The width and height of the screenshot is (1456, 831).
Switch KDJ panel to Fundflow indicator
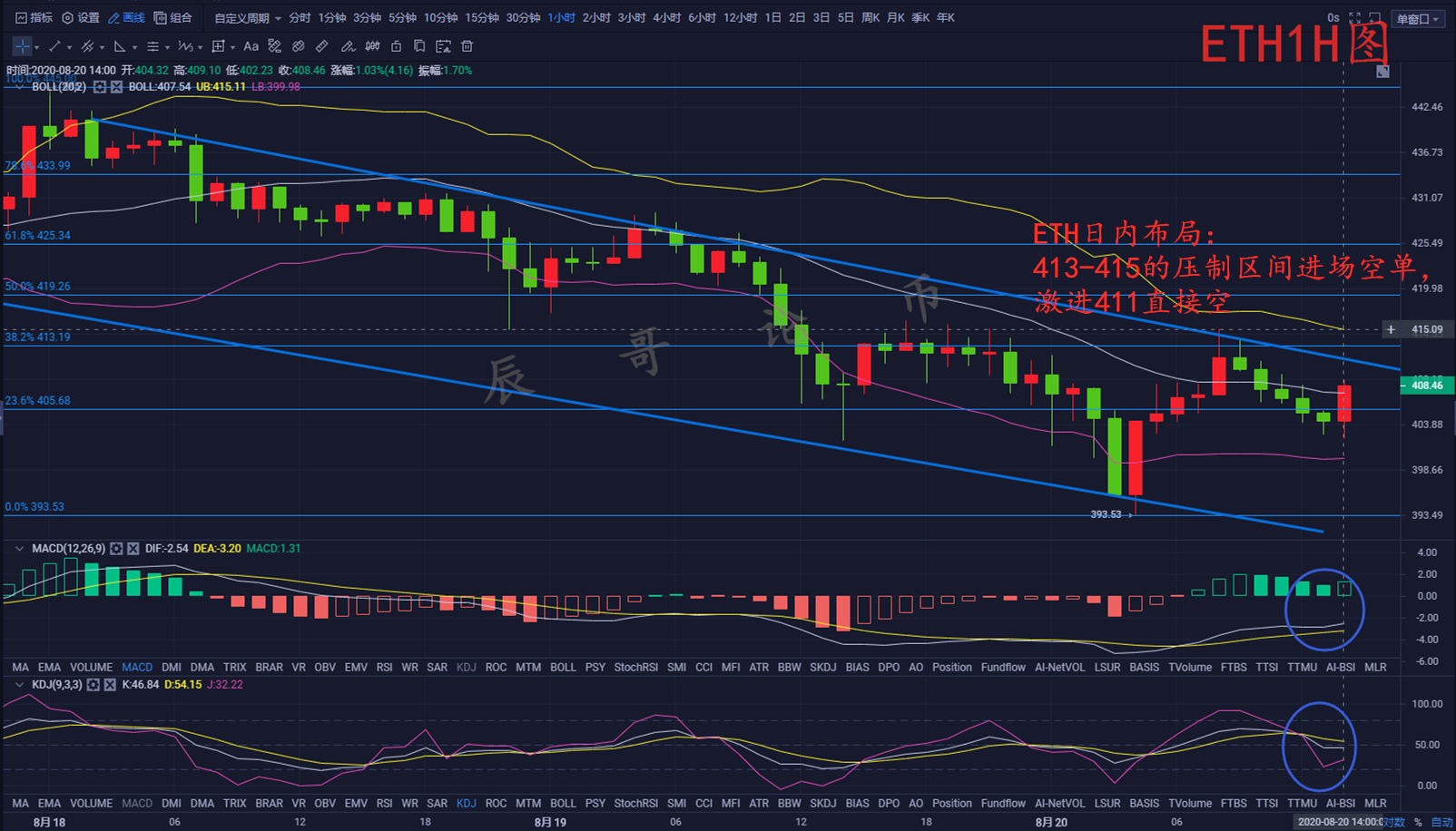pyautogui.click(x=1003, y=804)
